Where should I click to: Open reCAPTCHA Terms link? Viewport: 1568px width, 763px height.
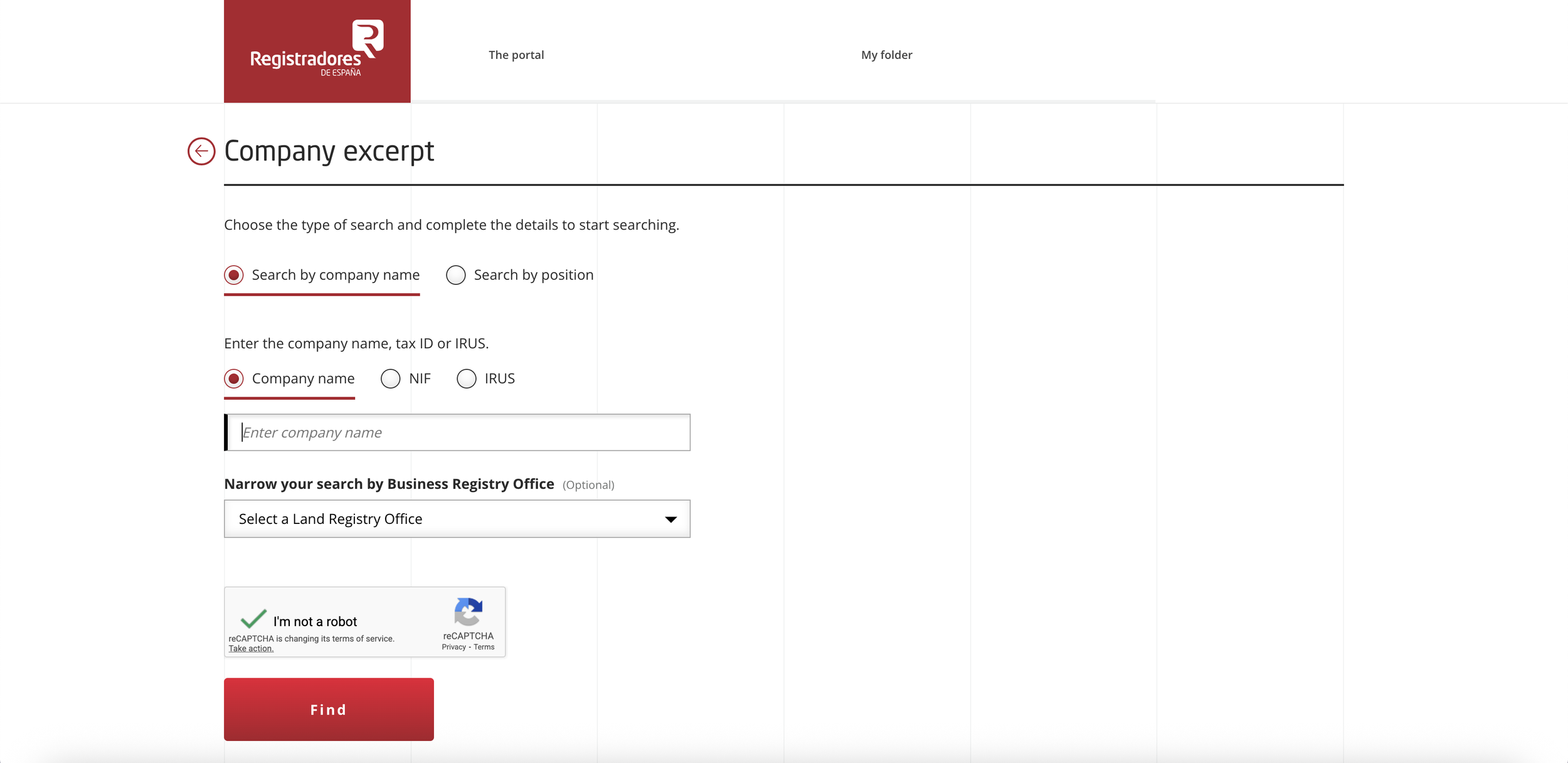(482, 646)
